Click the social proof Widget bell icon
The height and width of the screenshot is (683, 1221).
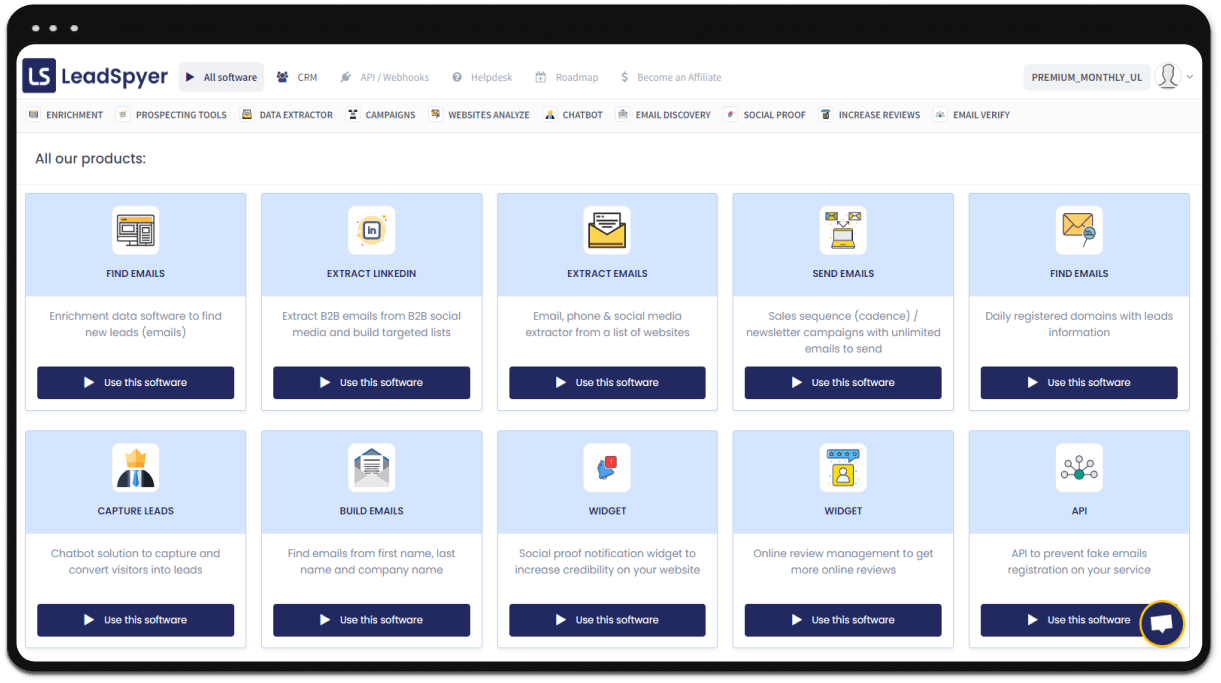point(607,468)
